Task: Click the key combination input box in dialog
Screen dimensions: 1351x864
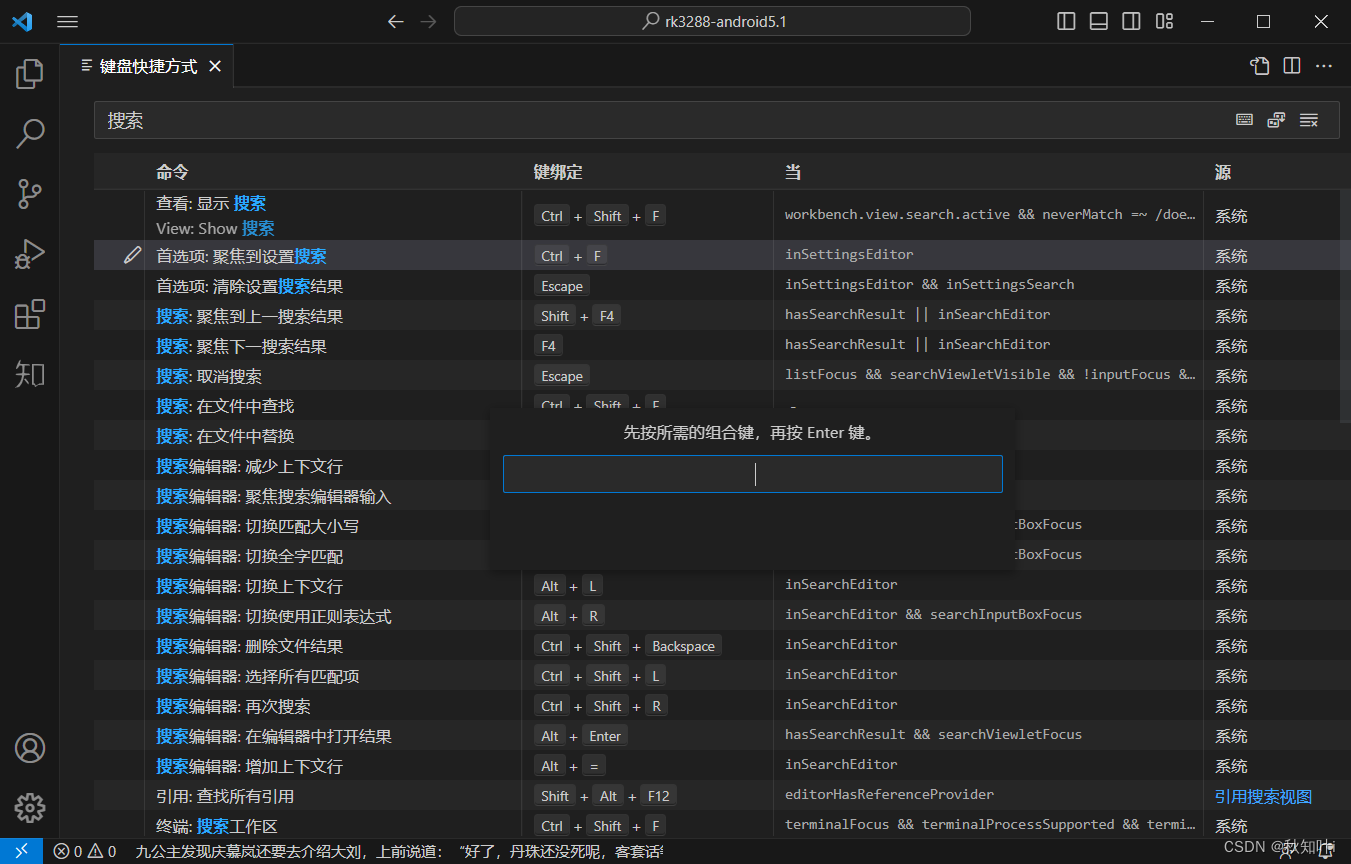Action: pyautogui.click(x=752, y=474)
